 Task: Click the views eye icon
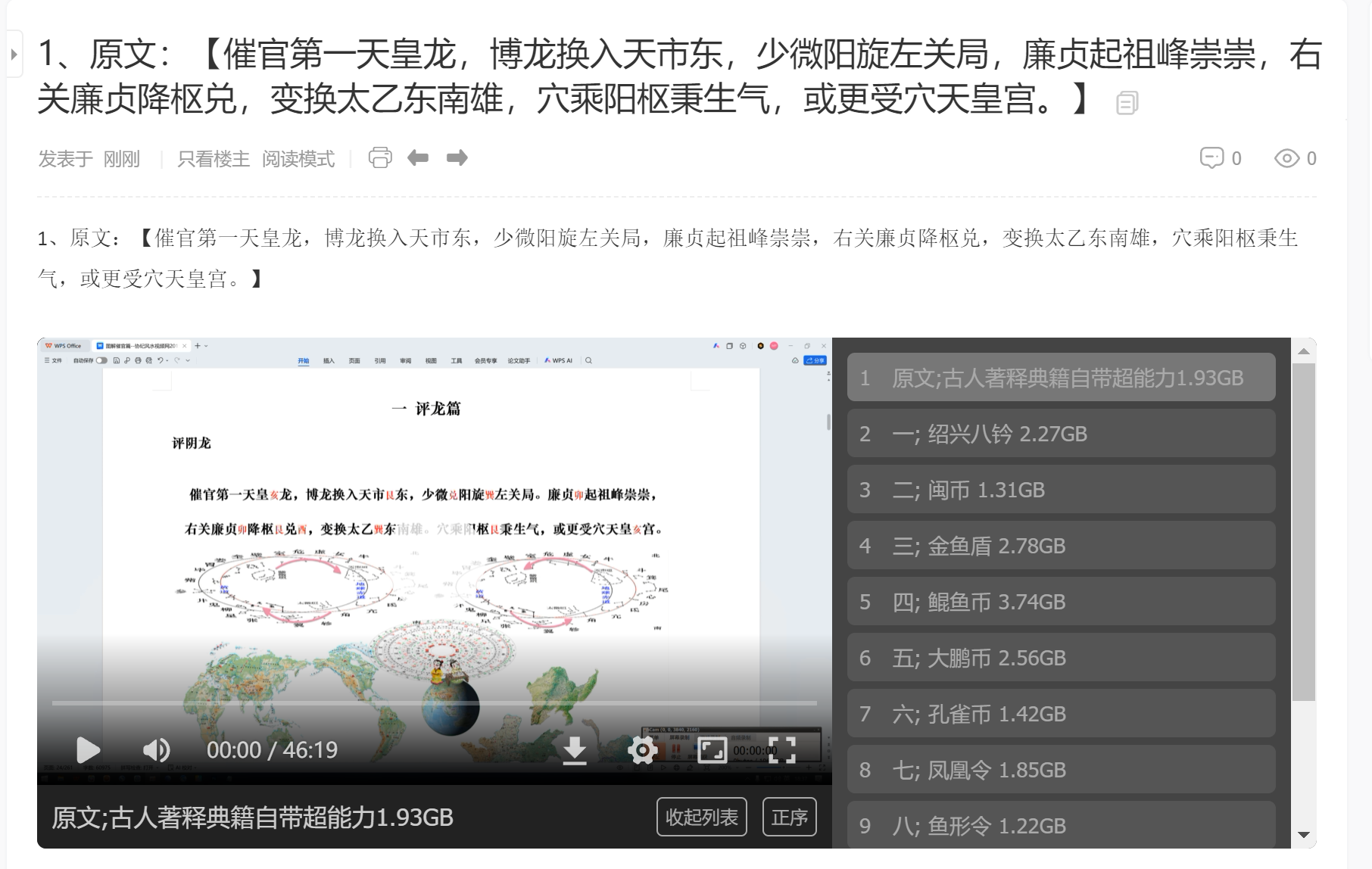tap(1286, 158)
